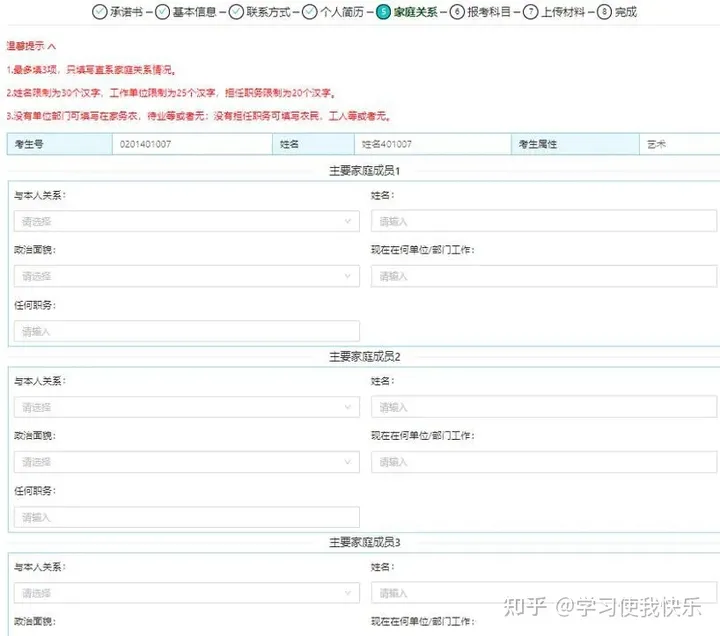
Task: Open 与本人关系 dropdown for family member 1
Action: (x=186, y=221)
